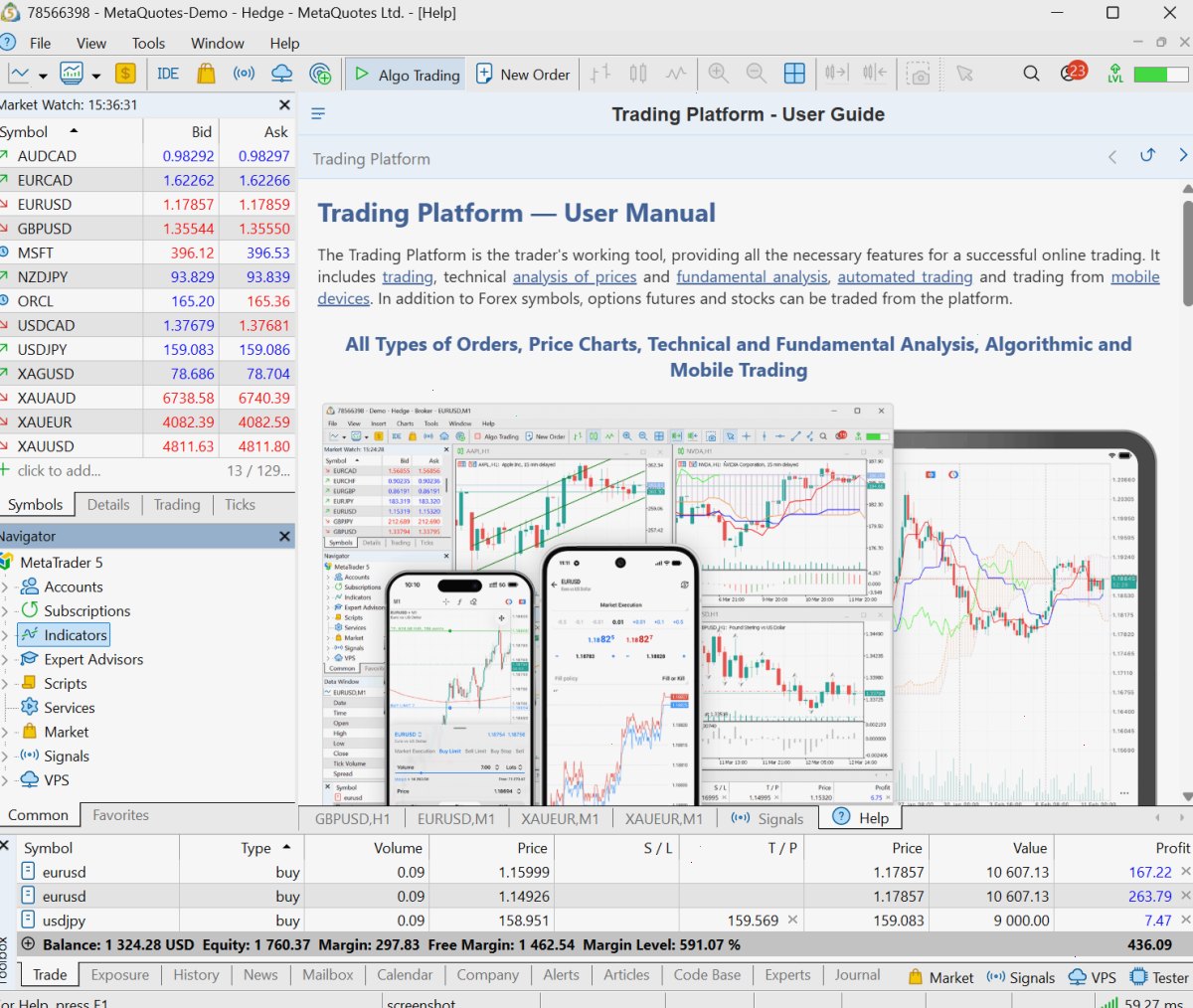Expand the Market tree node in Navigator
Screen dimensions: 1193x1008
click(x=5, y=733)
